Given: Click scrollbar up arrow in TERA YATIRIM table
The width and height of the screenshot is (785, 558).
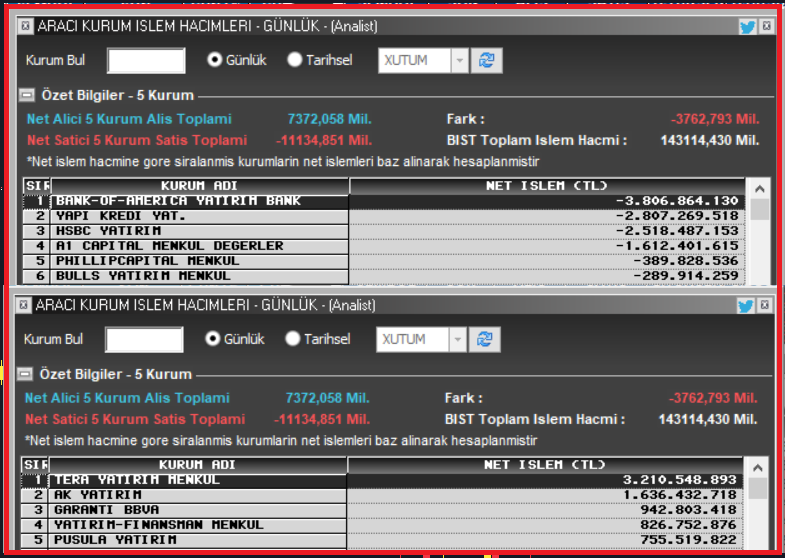Looking at the screenshot, I should tap(757, 467).
